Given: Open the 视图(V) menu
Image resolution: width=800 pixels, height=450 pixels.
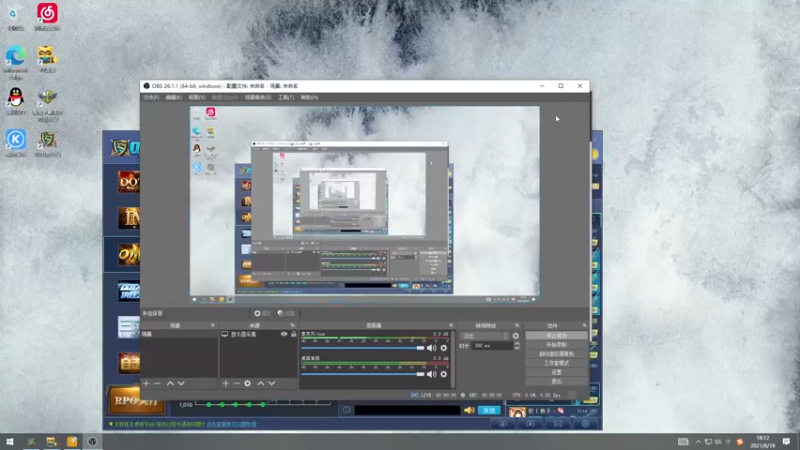Looking at the screenshot, I should point(196,97).
